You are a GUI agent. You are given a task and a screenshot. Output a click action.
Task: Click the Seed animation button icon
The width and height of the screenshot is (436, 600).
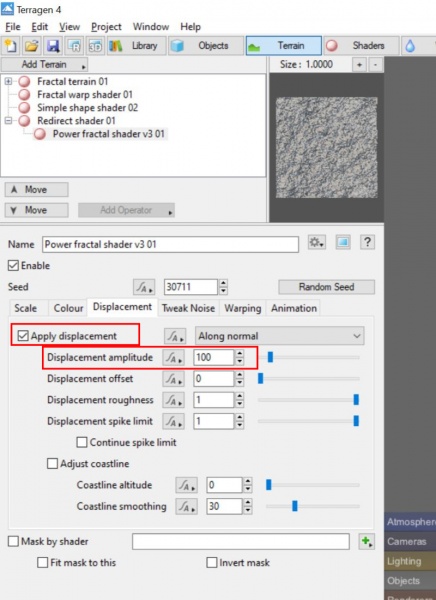pos(144,287)
